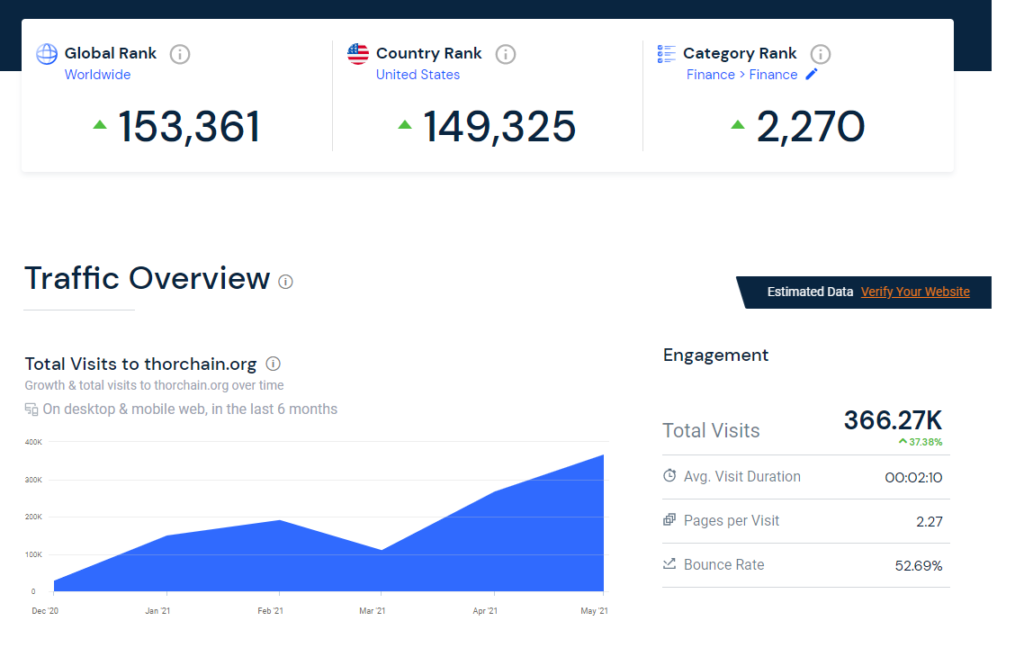Click the Category Rank list icon
Screen dimensions: 1024x657
point(666,54)
